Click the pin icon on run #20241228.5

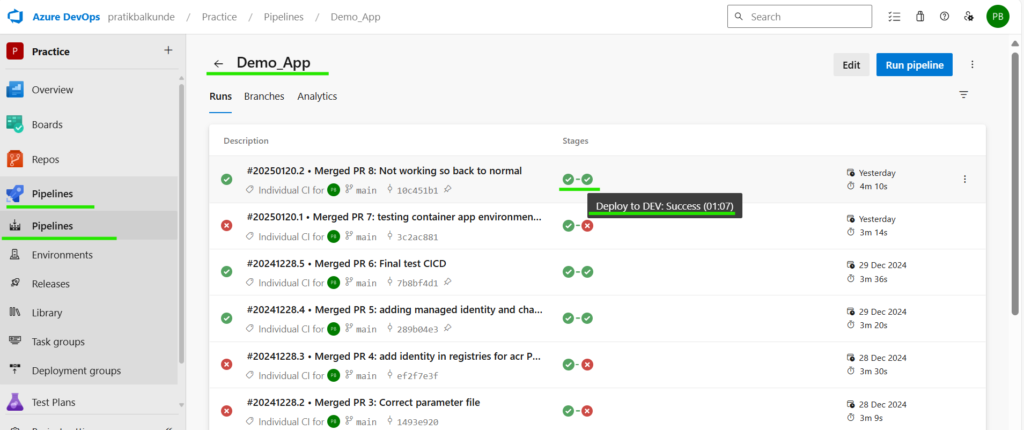coord(447,283)
